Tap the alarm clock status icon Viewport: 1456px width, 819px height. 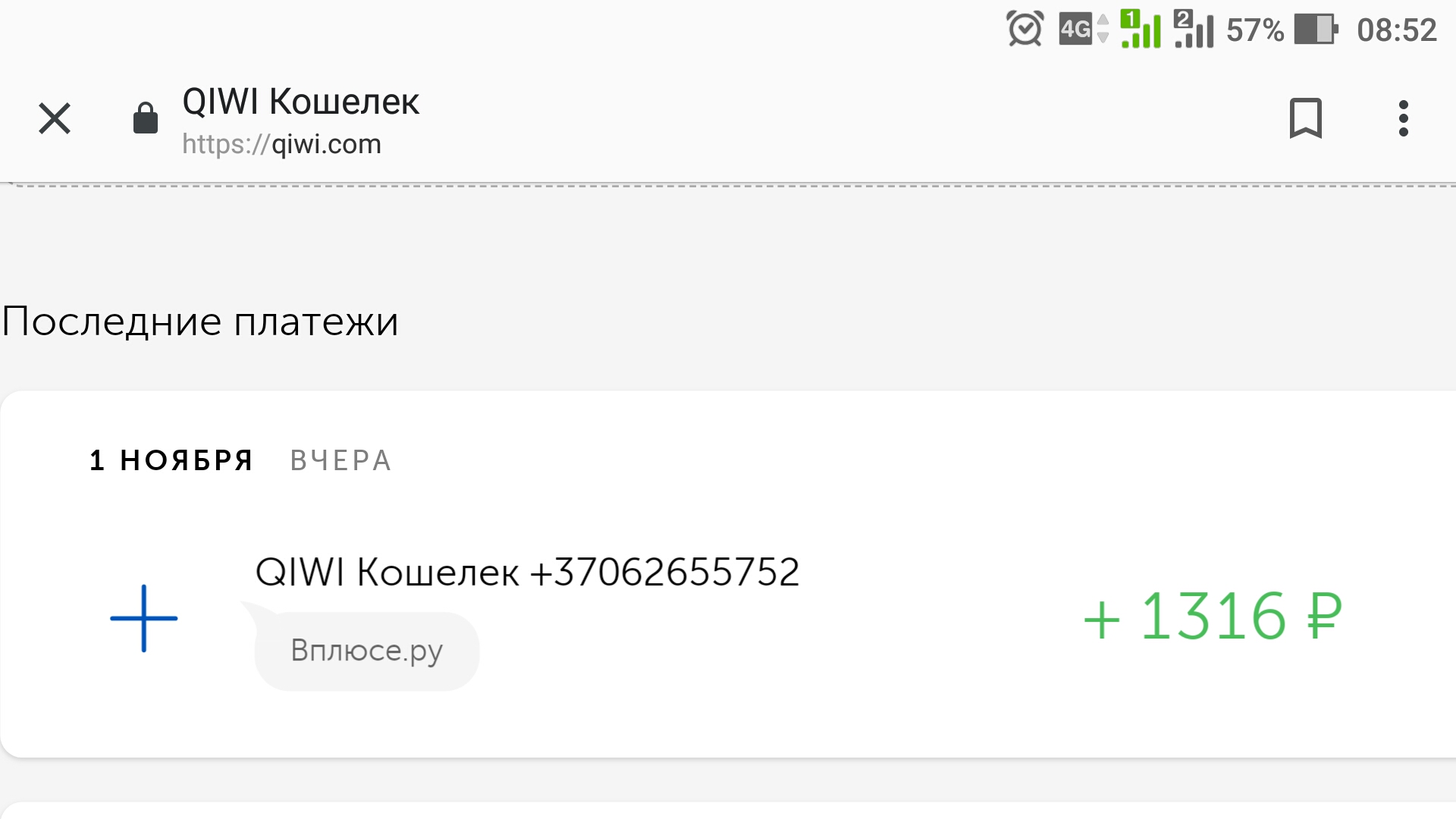pyautogui.click(x=1025, y=29)
